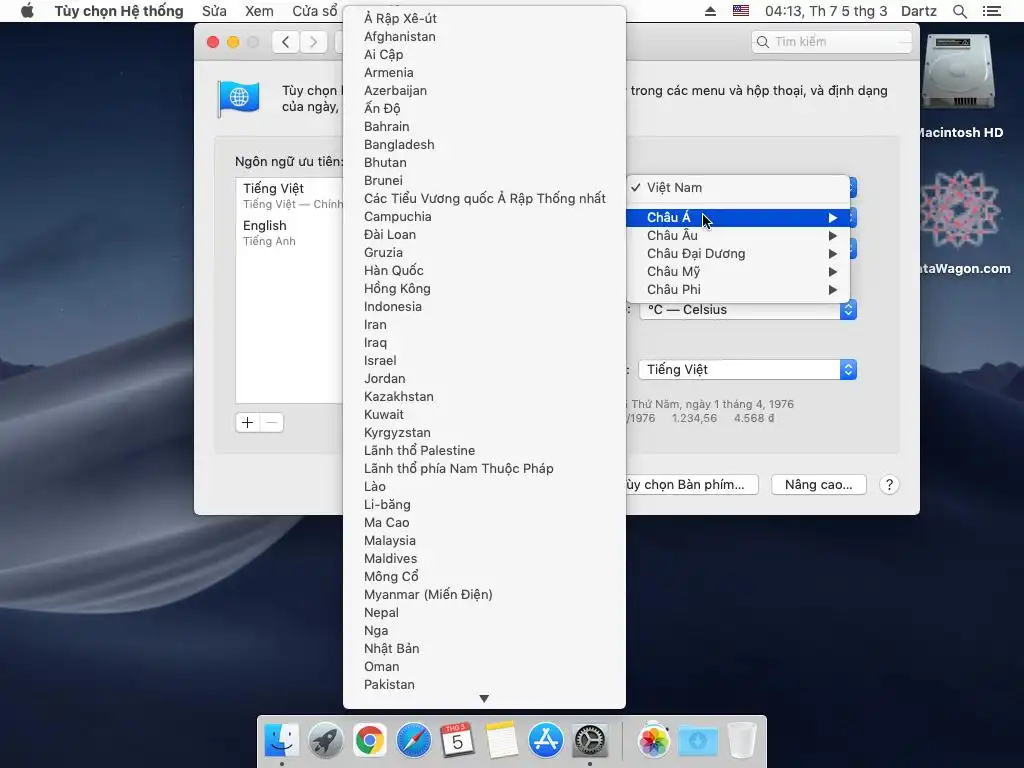This screenshot has width=1024, height=768.
Task: Open the Xem menu
Action: pyautogui.click(x=259, y=11)
